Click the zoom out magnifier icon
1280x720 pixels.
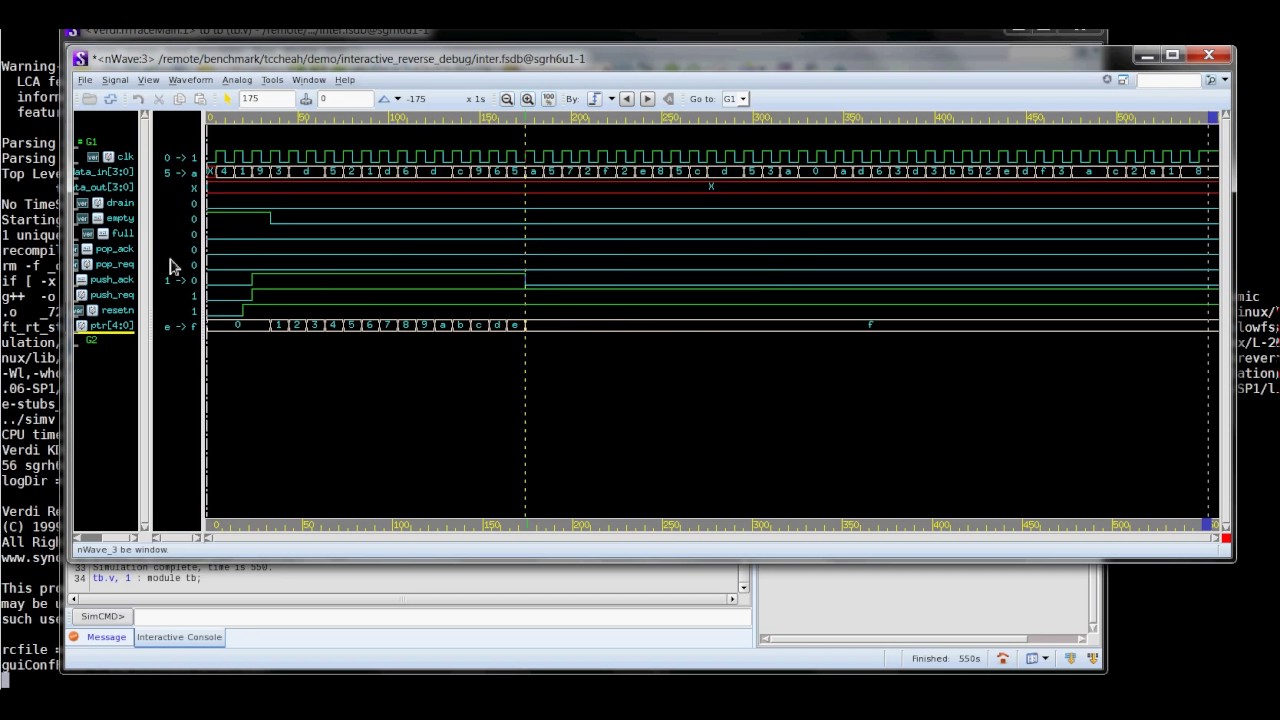tap(507, 99)
